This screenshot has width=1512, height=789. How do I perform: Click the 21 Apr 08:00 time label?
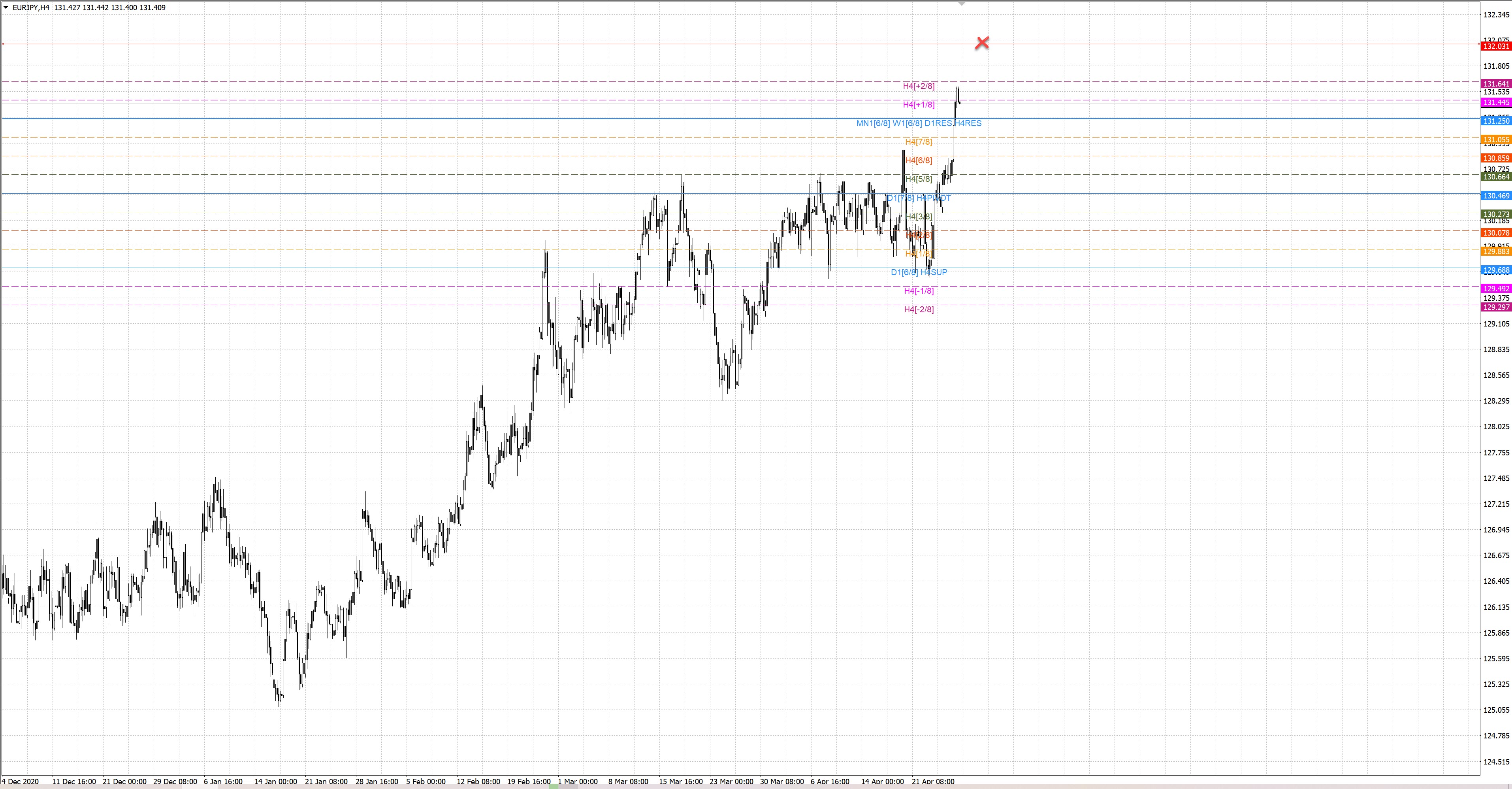tap(933, 781)
